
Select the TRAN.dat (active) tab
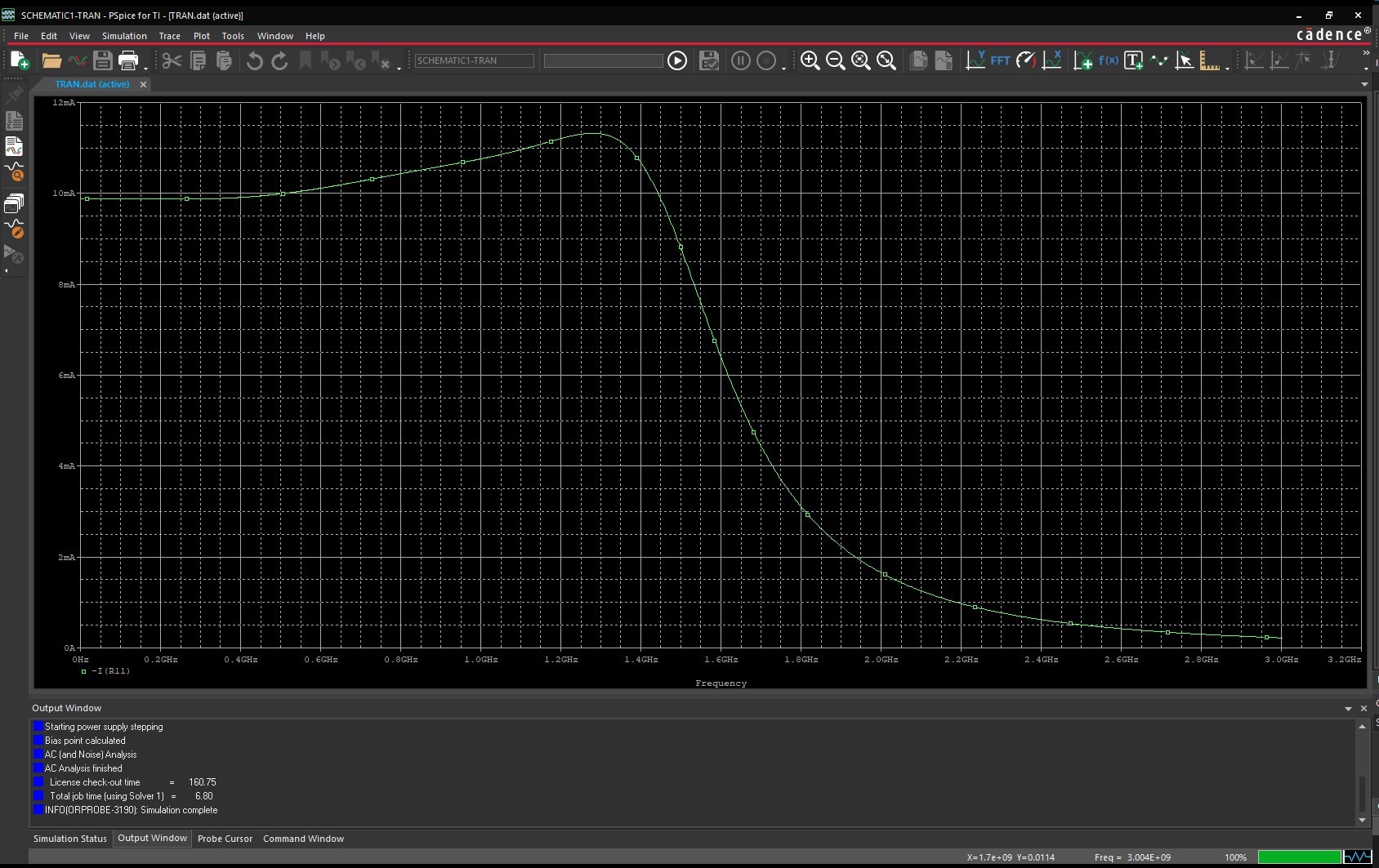tap(92, 84)
